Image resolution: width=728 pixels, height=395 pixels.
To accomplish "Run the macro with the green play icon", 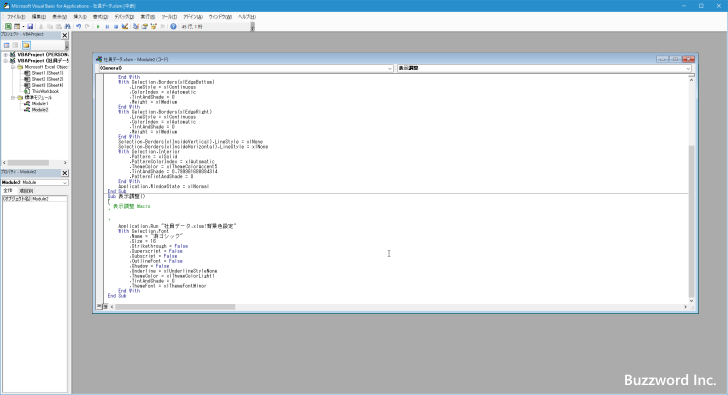I will pos(98,26).
